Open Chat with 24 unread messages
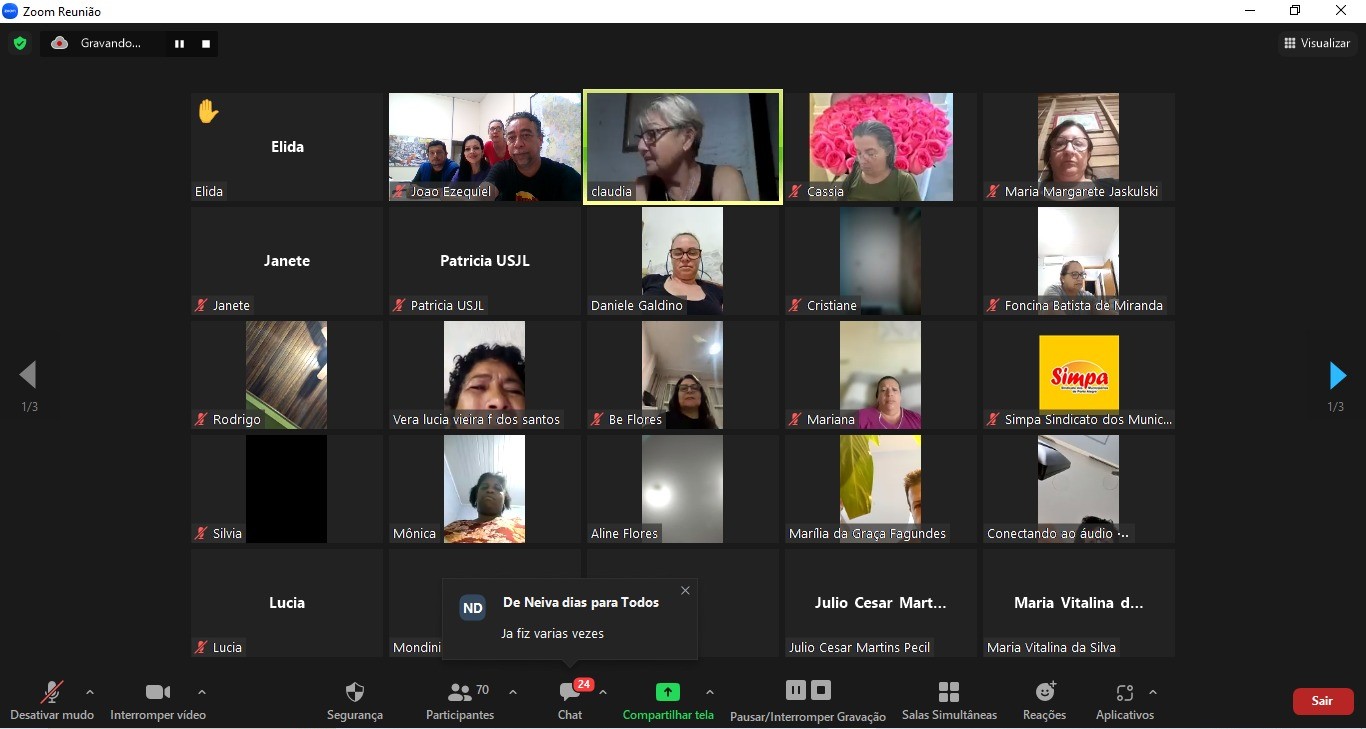This screenshot has width=1366, height=729. point(570,692)
